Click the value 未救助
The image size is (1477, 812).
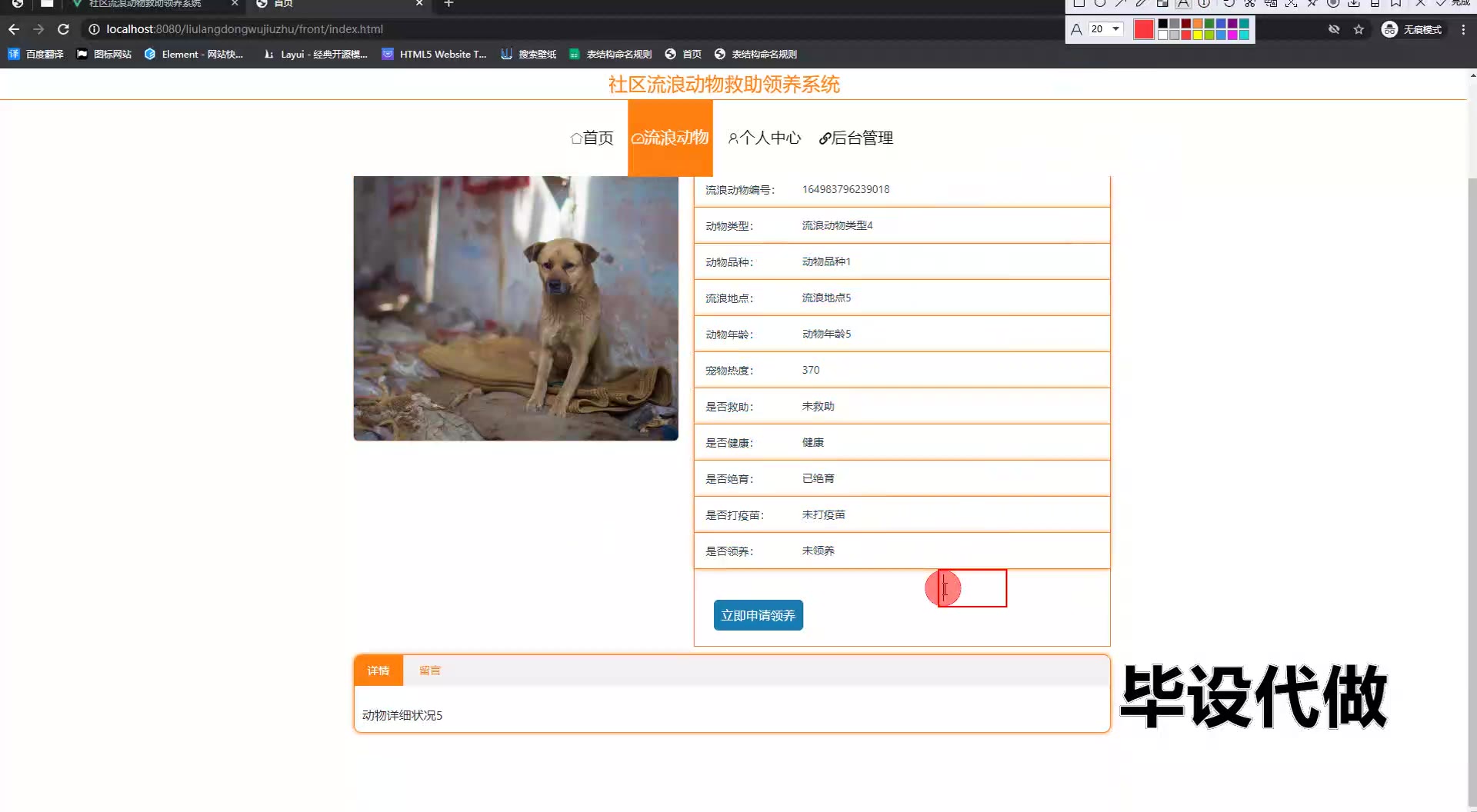(818, 406)
